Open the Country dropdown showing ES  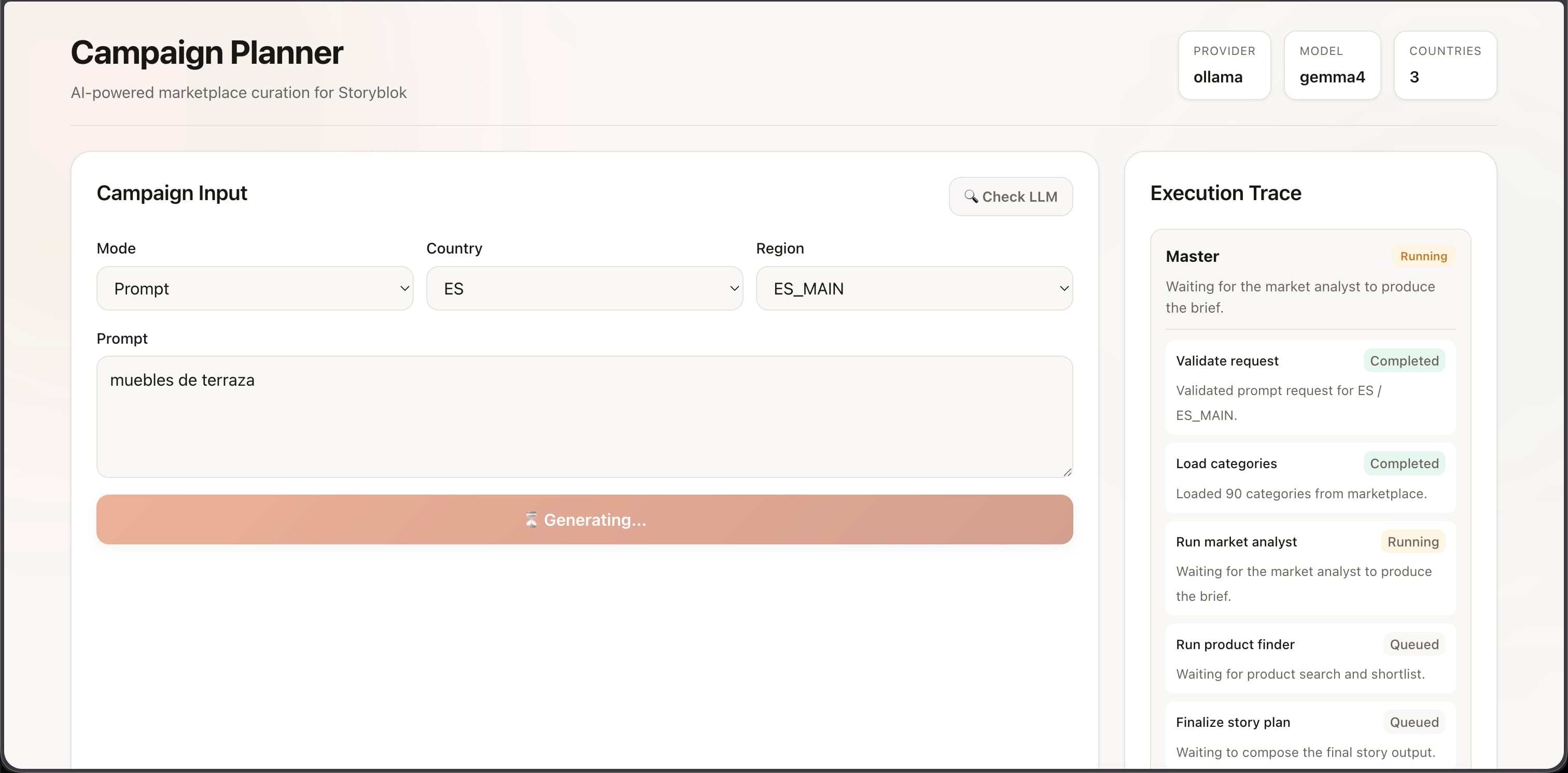584,288
